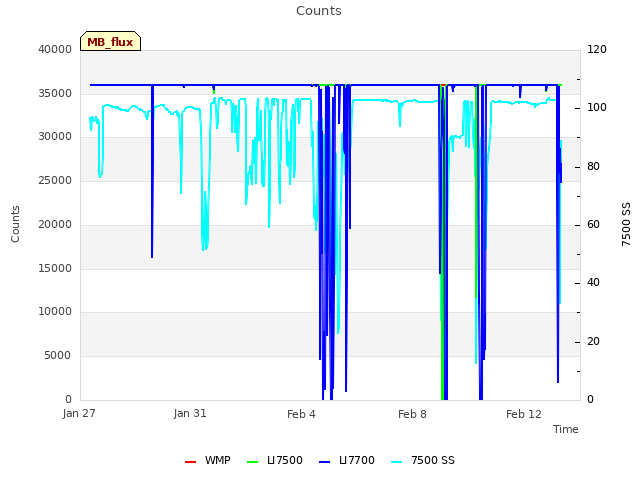Toggle the 7500 SS legend entry
Viewport: 640px width, 480px height.
point(422,460)
